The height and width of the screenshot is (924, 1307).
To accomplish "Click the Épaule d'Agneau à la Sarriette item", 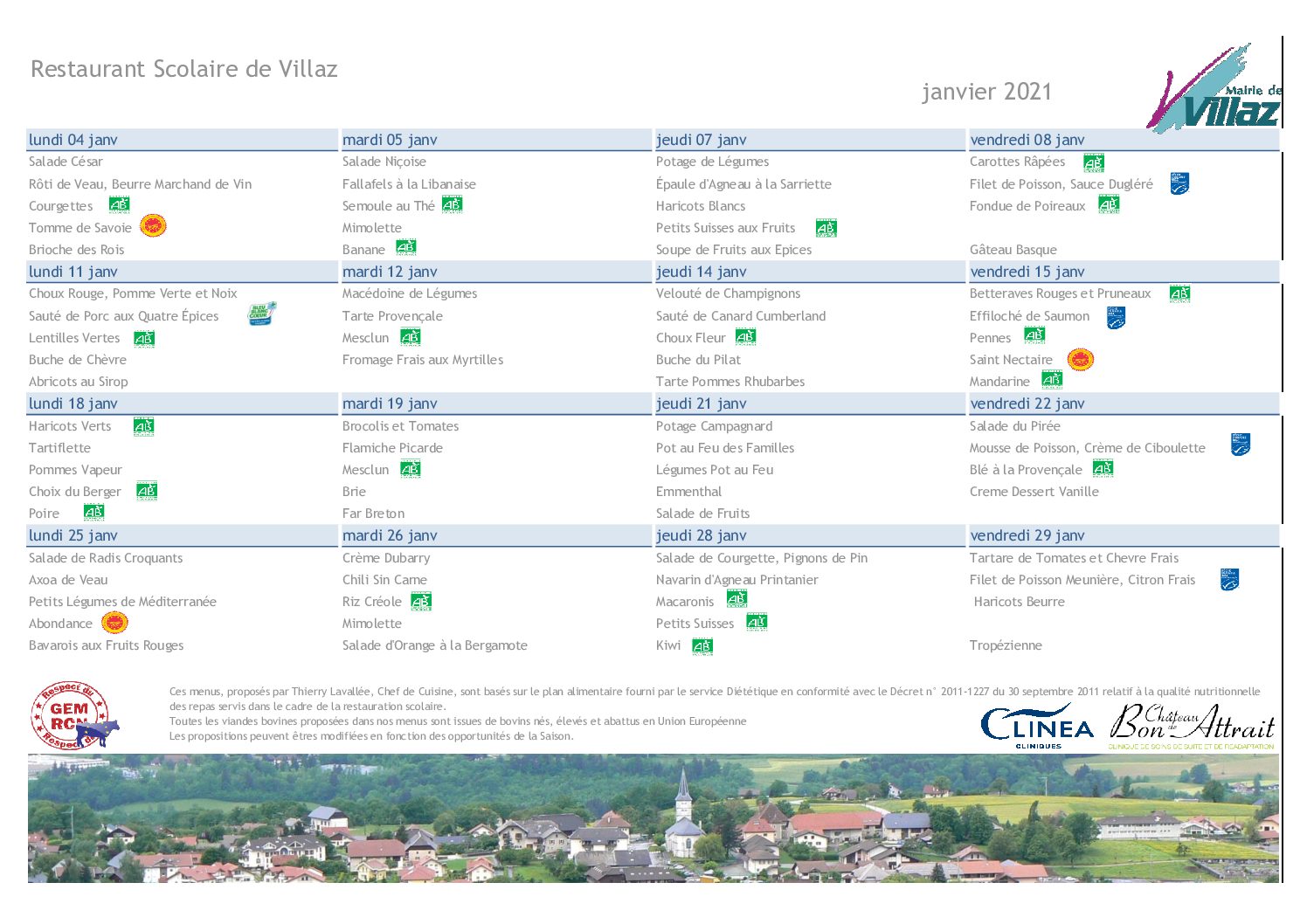I will pyautogui.click(x=743, y=184).
